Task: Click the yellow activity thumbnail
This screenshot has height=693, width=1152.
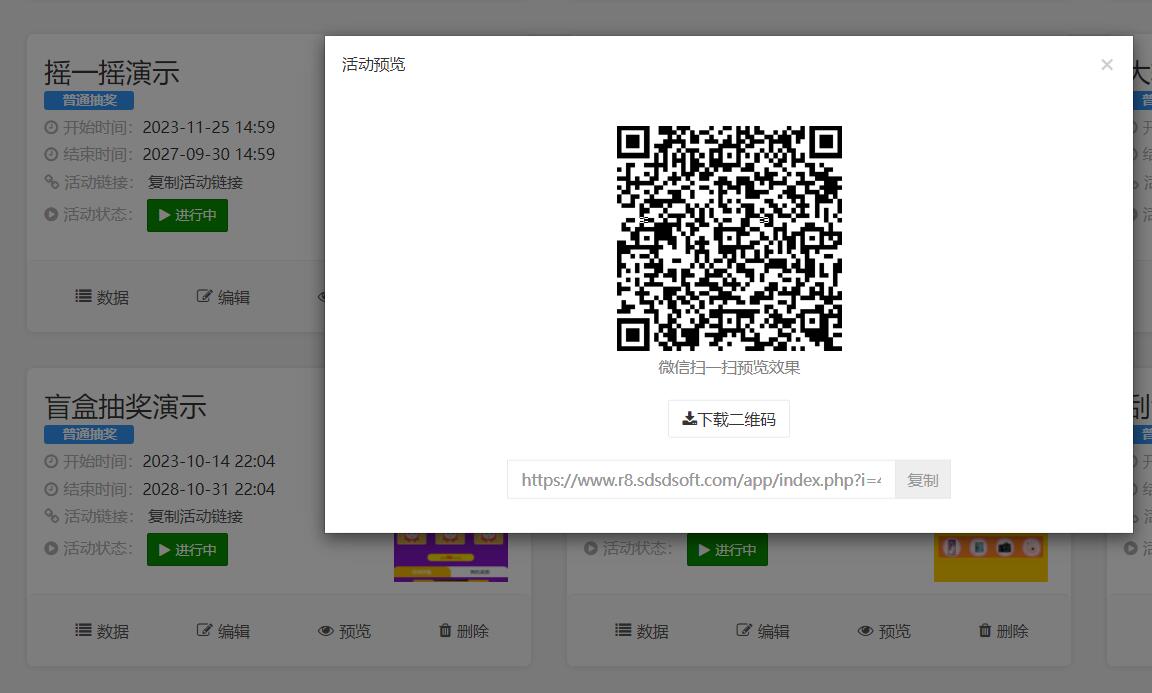Action: [x=991, y=557]
